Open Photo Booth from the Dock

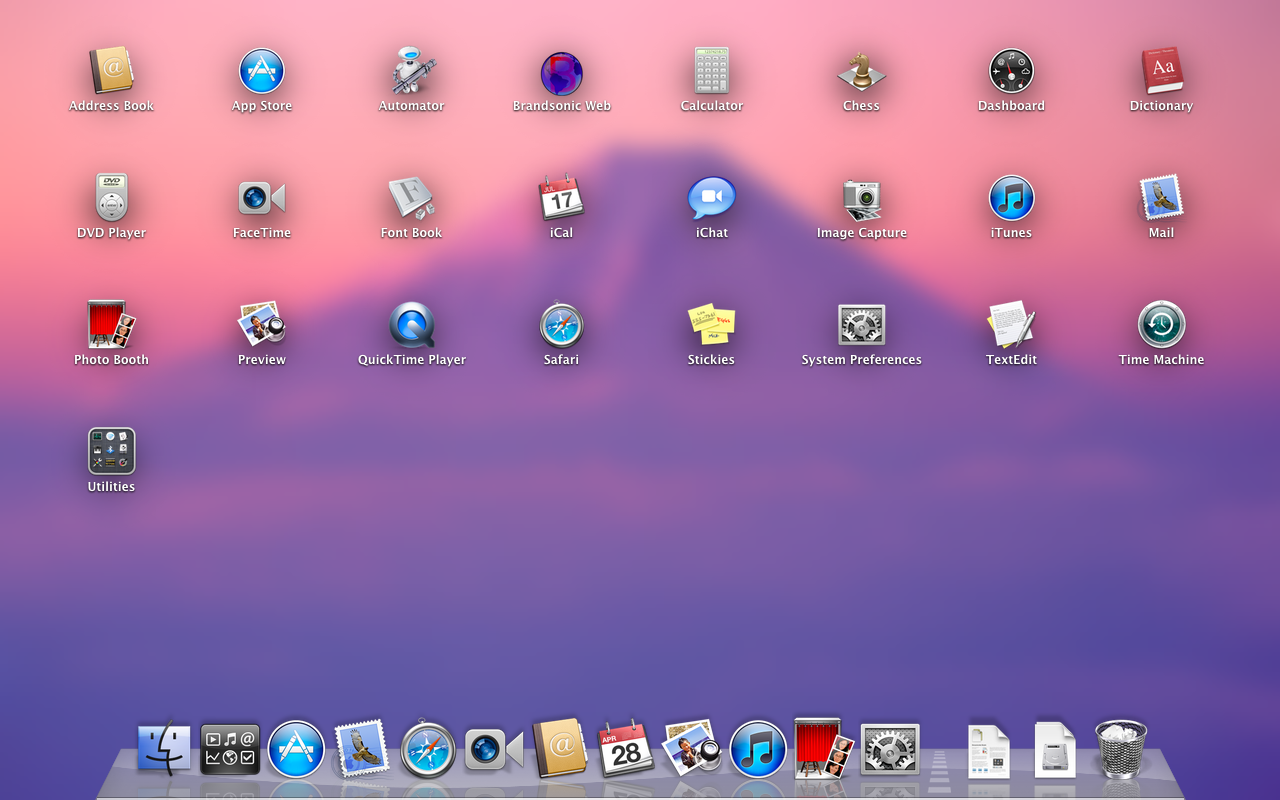pos(824,748)
